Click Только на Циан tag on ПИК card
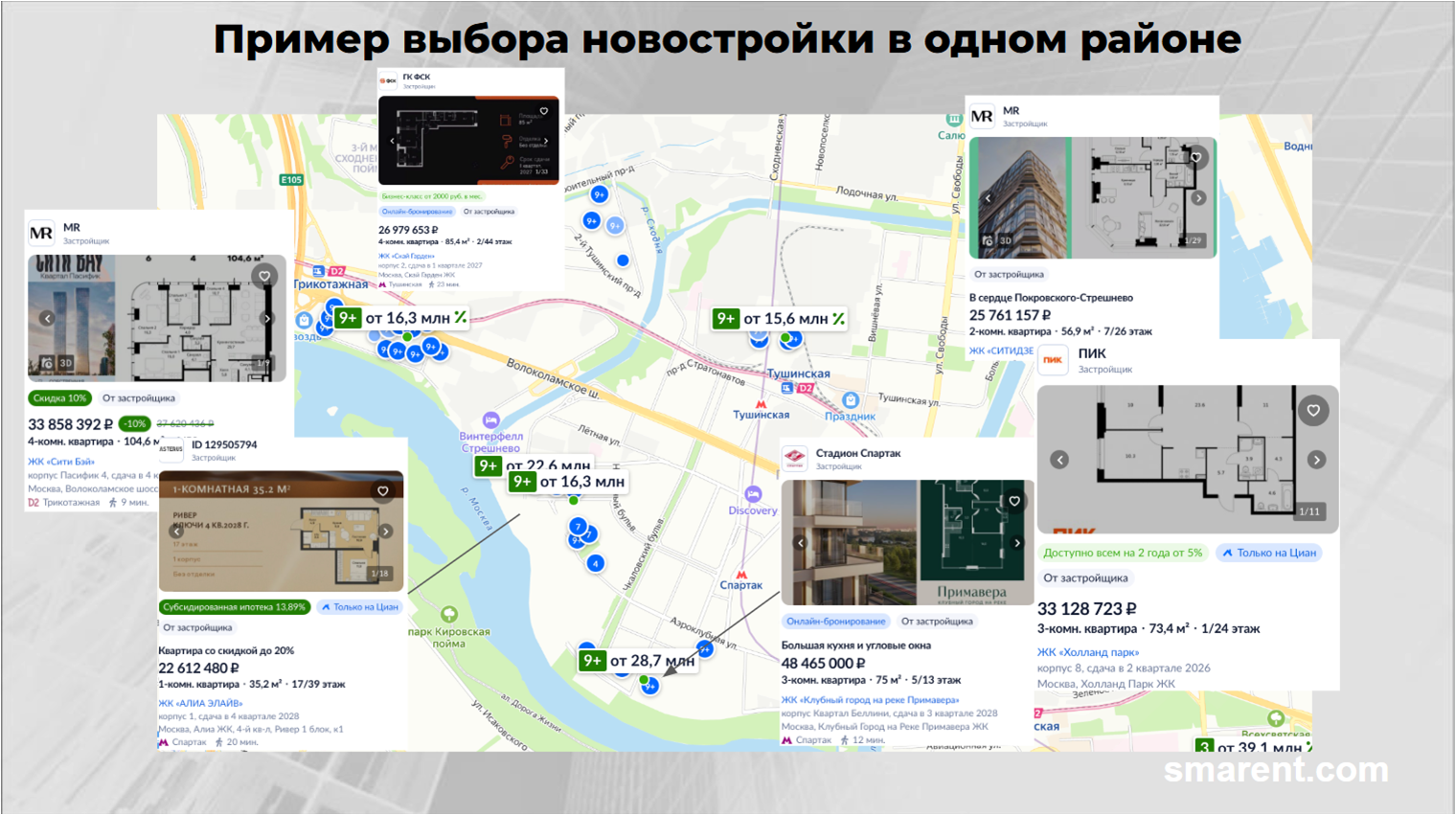This screenshot has width=1456, height=815. [x=1268, y=553]
